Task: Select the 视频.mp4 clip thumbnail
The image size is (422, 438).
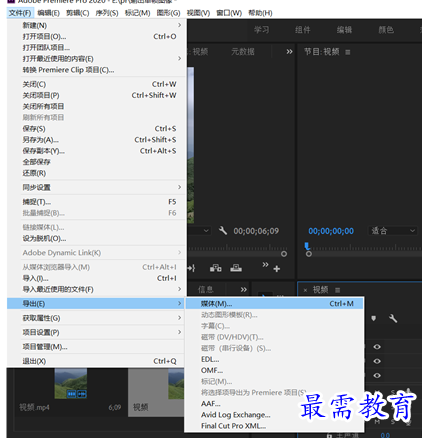Action: [x=71, y=384]
